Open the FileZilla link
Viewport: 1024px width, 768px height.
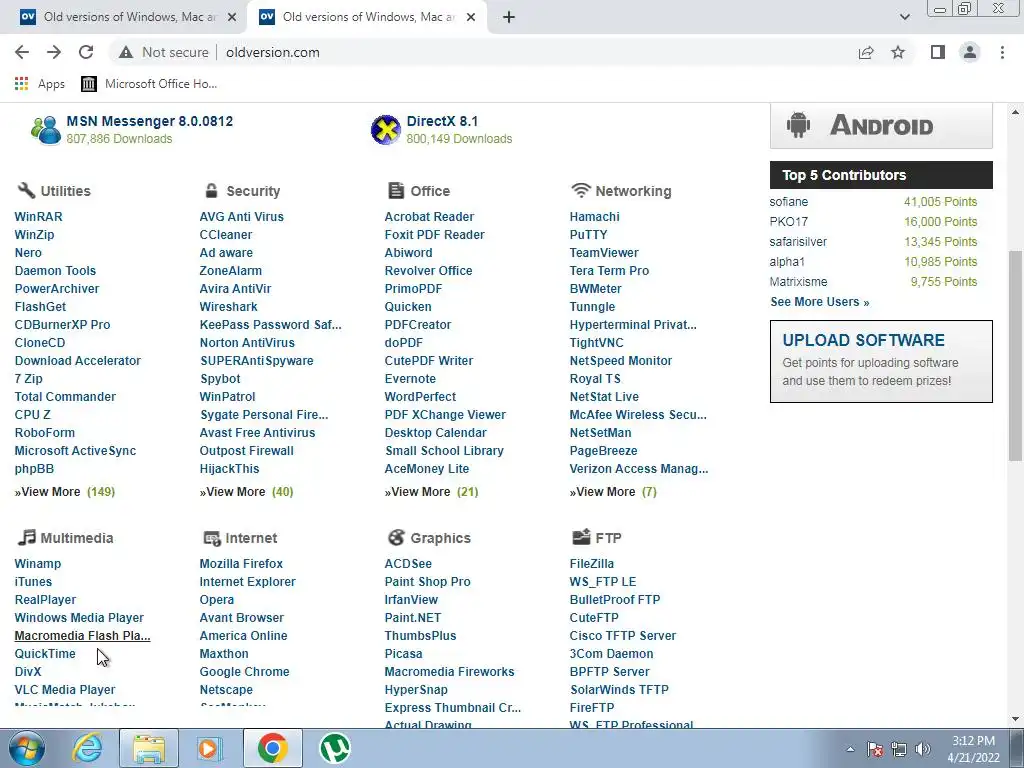(x=592, y=564)
